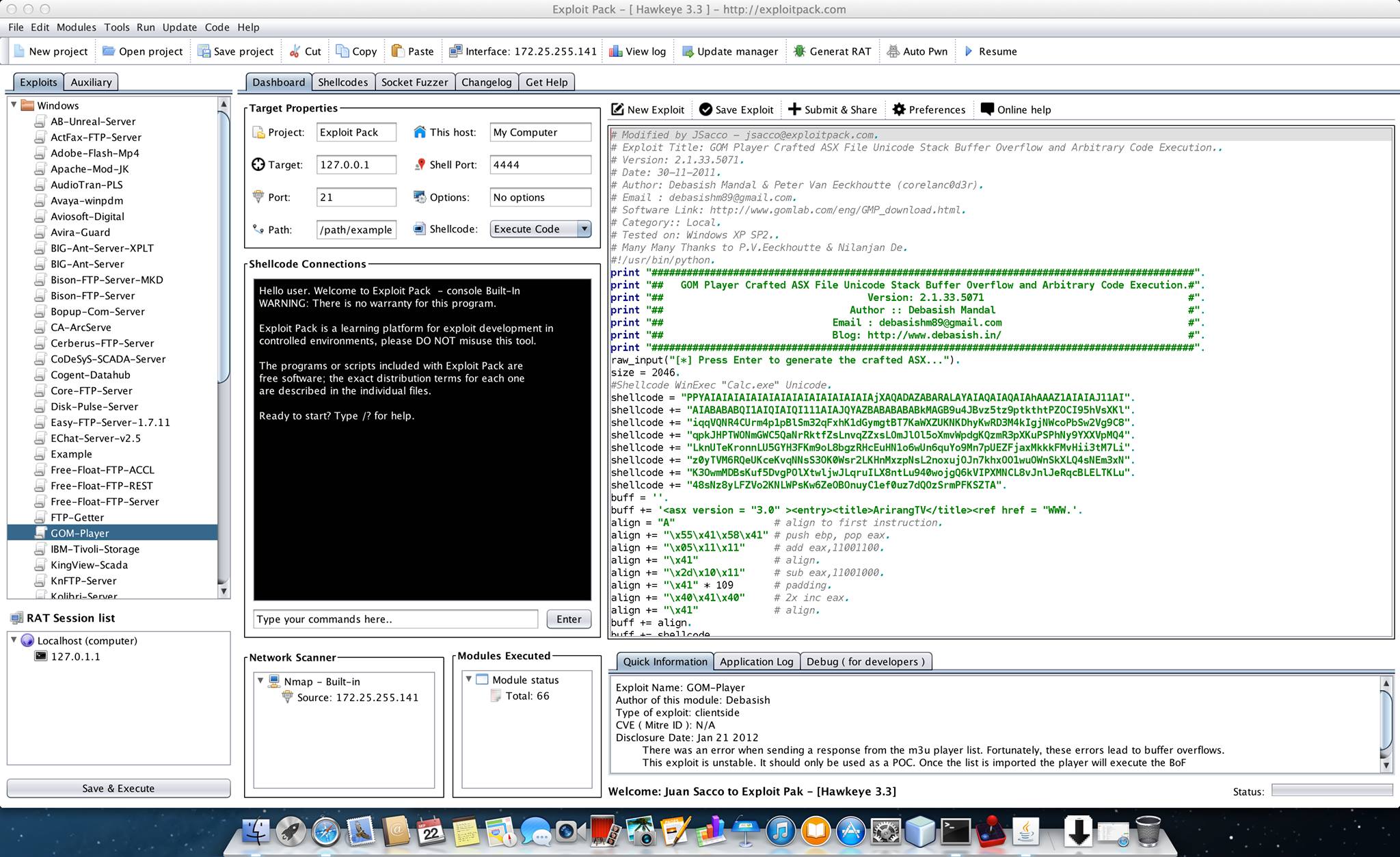The width and height of the screenshot is (1400, 857).
Task: Show the Changelog tab
Action: click(486, 82)
